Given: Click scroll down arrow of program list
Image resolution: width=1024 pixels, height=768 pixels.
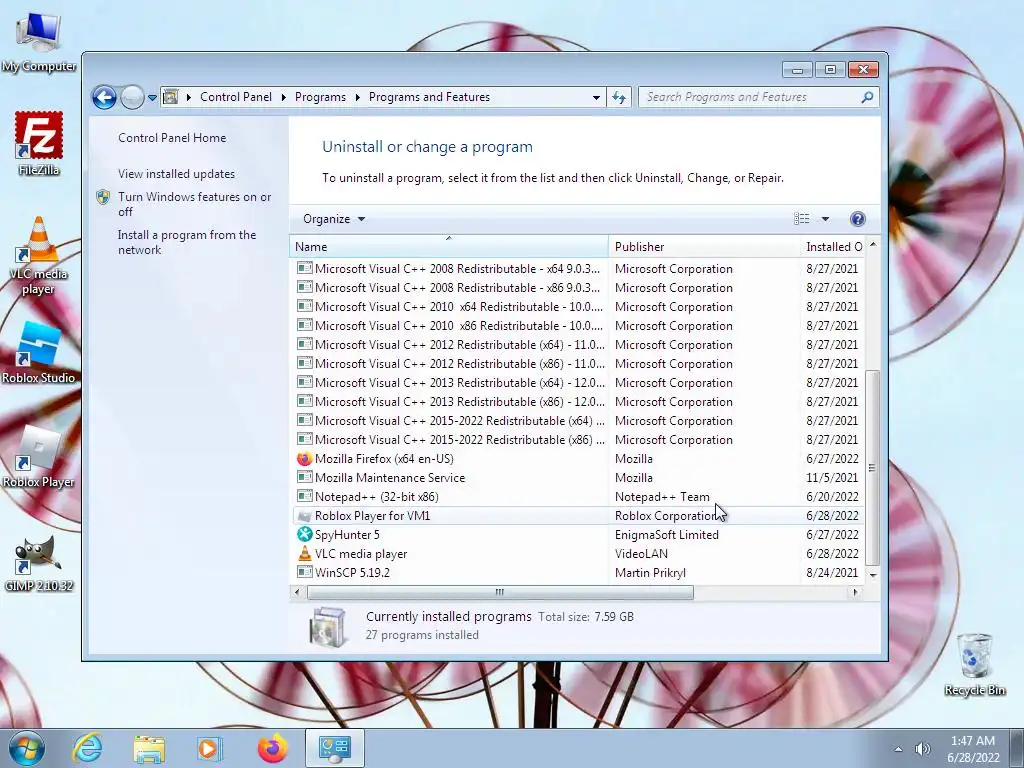Looking at the screenshot, I should click(x=872, y=575).
